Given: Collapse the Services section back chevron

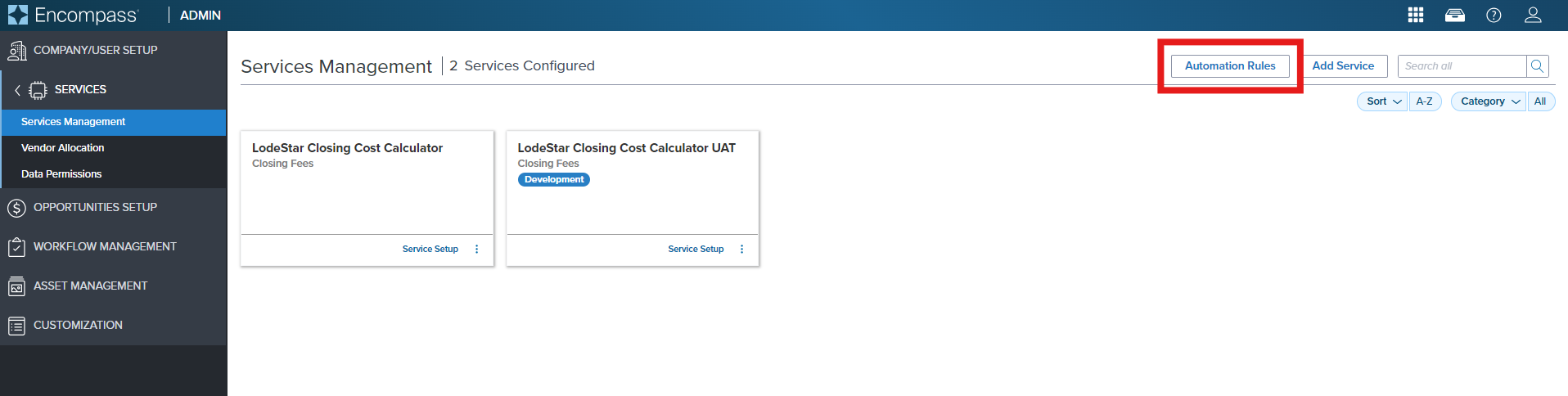Looking at the screenshot, I should point(17,90).
